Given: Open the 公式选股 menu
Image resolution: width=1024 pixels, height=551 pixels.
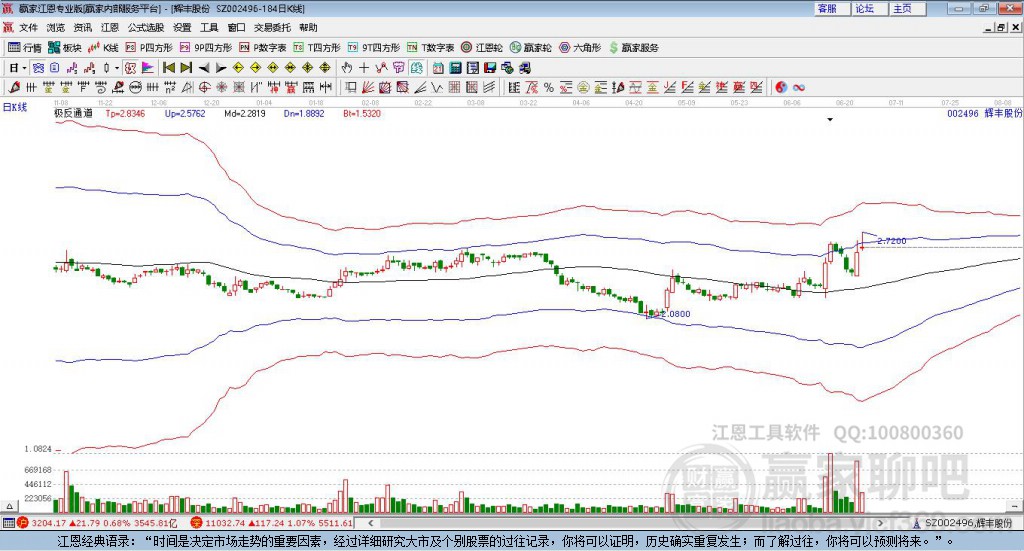Looking at the screenshot, I should pyautogui.click(x=146, y=27).
